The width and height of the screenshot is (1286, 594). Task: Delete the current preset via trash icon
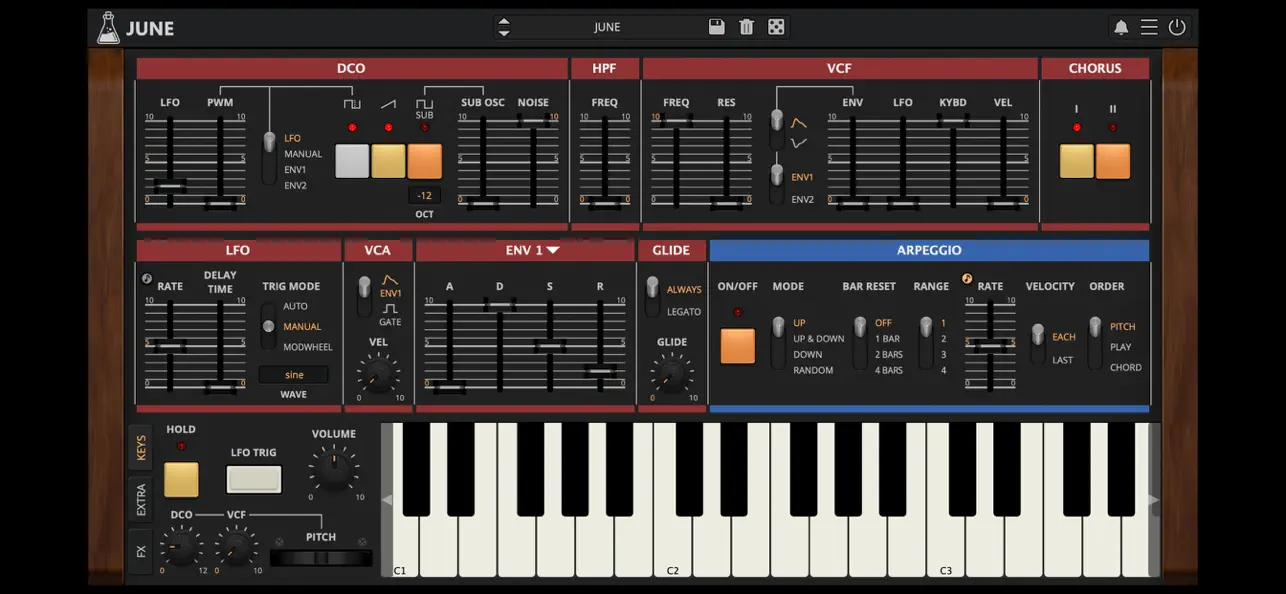[x=746, y=27]
